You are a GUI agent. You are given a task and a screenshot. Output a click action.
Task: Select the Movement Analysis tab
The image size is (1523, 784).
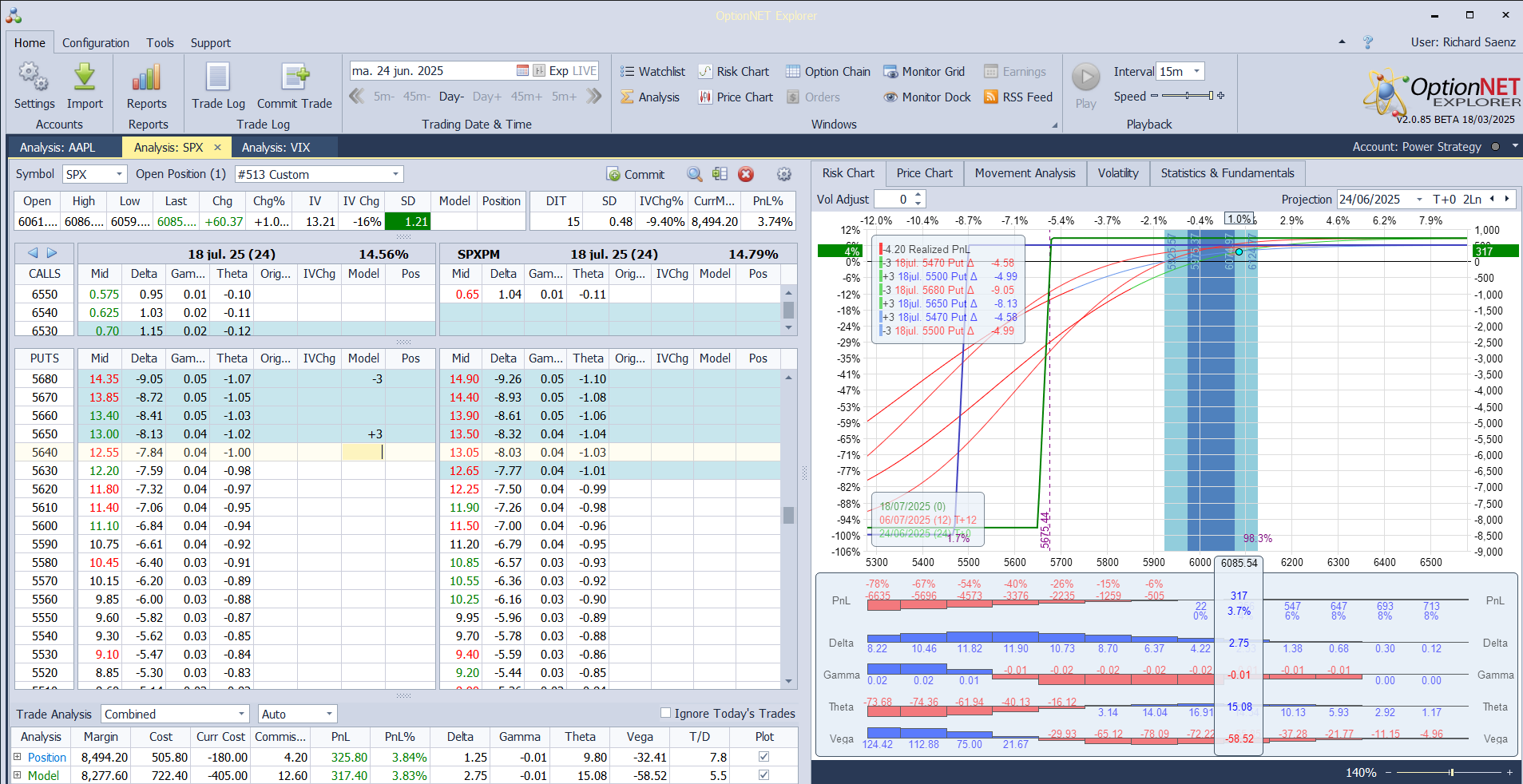1025,172
